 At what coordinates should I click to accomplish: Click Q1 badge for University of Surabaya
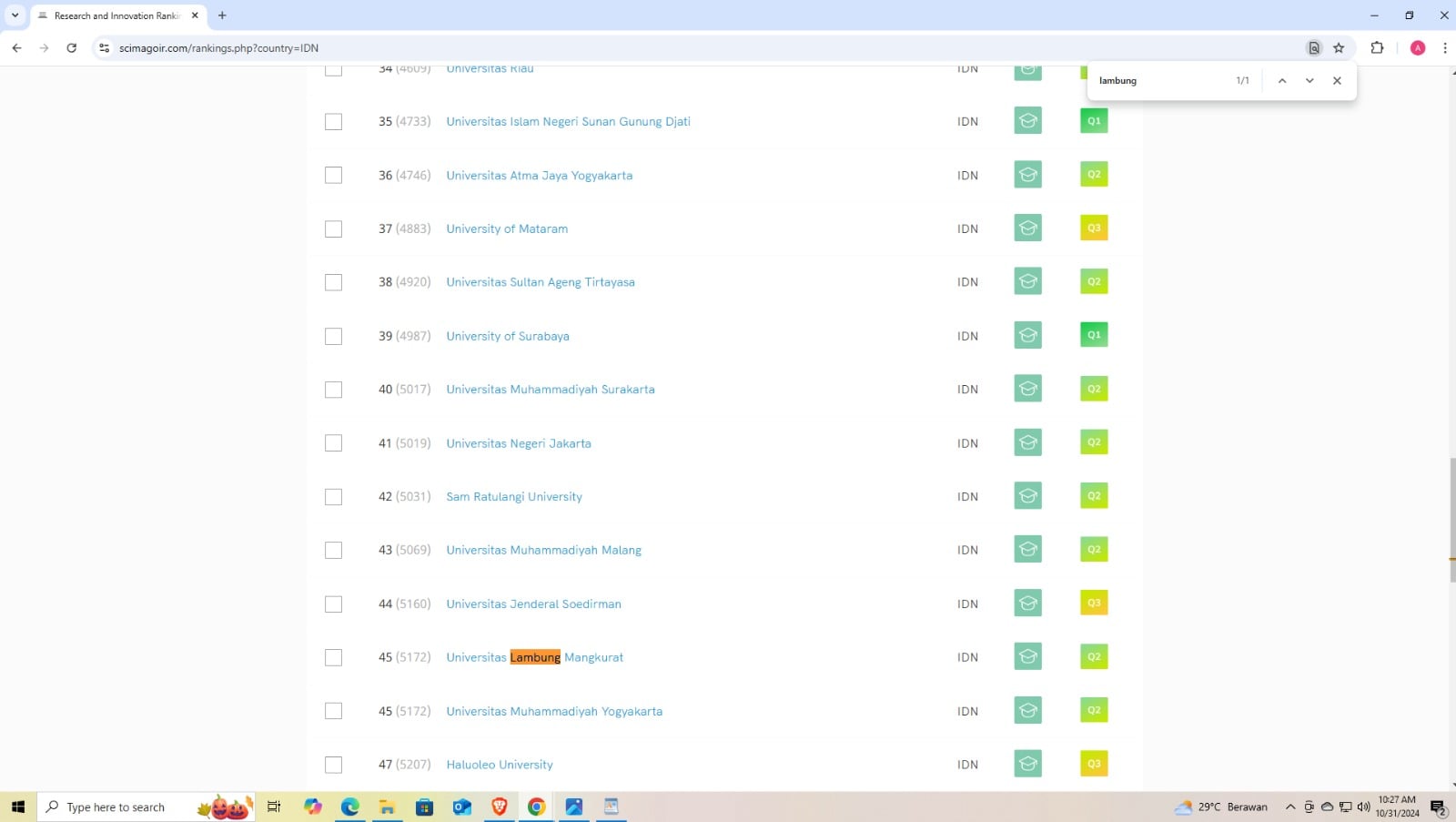point(1094,335)
